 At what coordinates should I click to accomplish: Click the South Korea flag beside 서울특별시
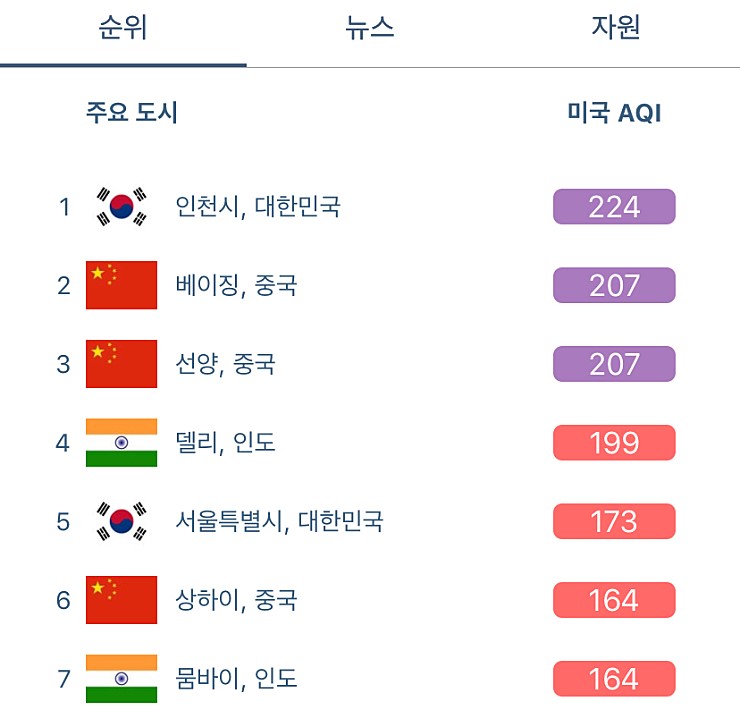tap(121, 521)
